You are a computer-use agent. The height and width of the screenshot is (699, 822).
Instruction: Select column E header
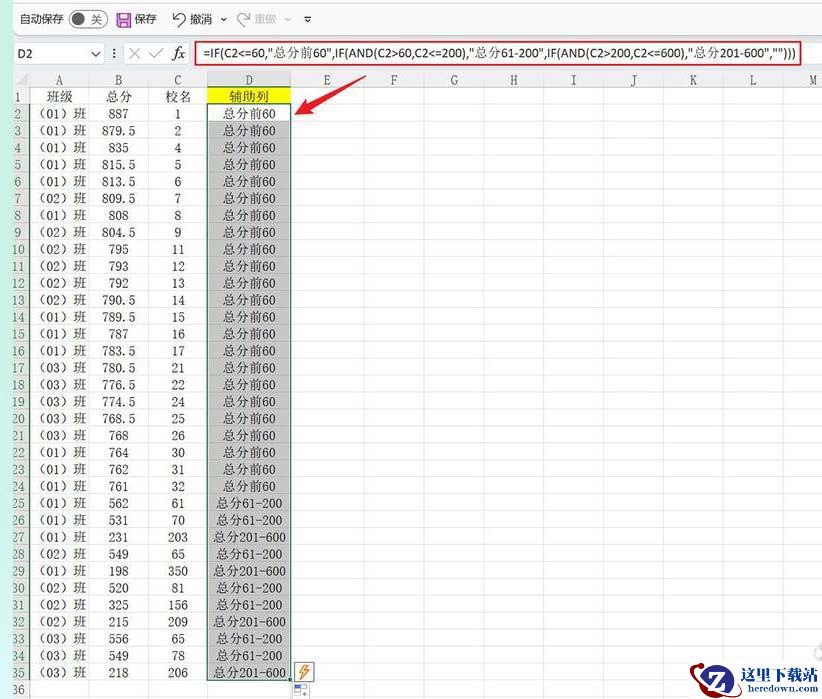coord(327,80)
